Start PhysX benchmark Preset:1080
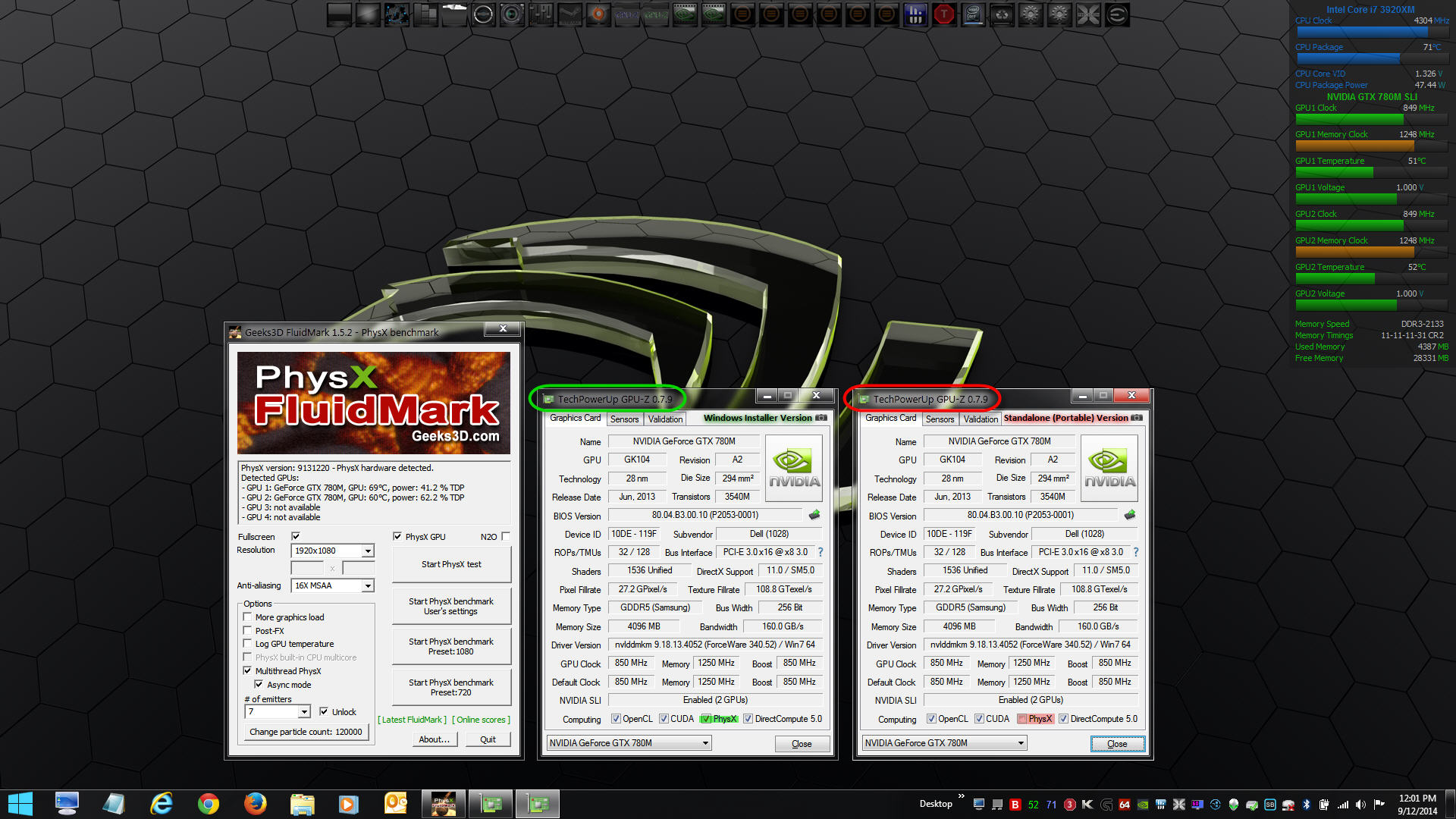 coord(451,646)
